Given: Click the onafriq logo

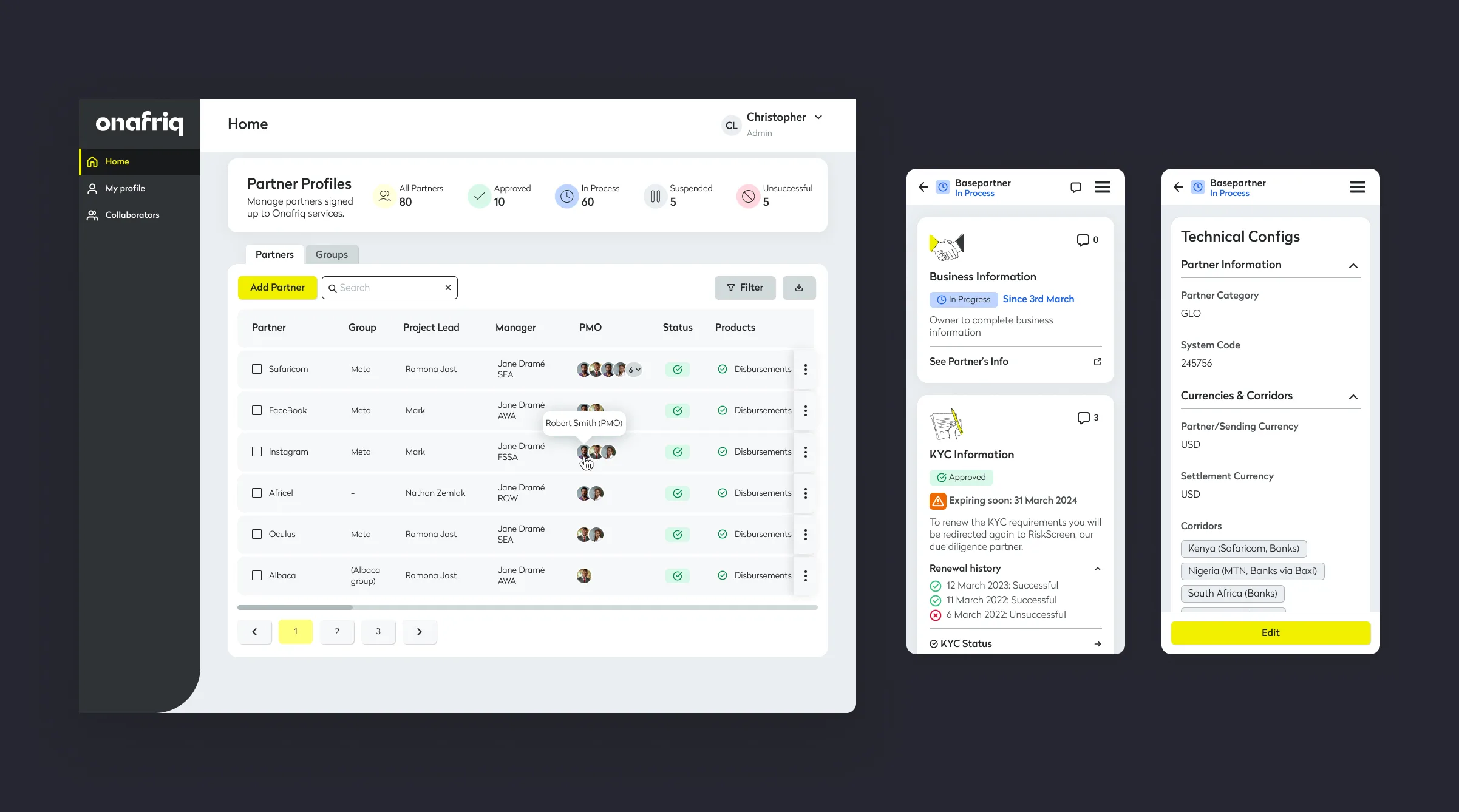Looking at the screenshot, I should [x=140, y=123].
